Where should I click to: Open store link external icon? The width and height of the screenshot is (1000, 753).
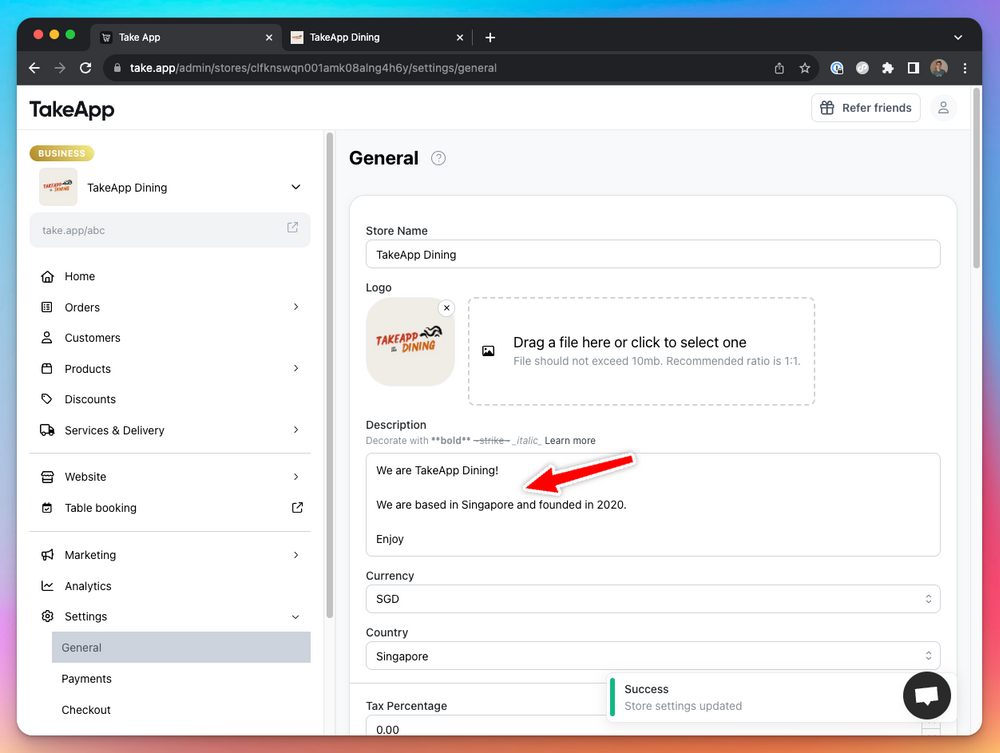pos(292,228)
